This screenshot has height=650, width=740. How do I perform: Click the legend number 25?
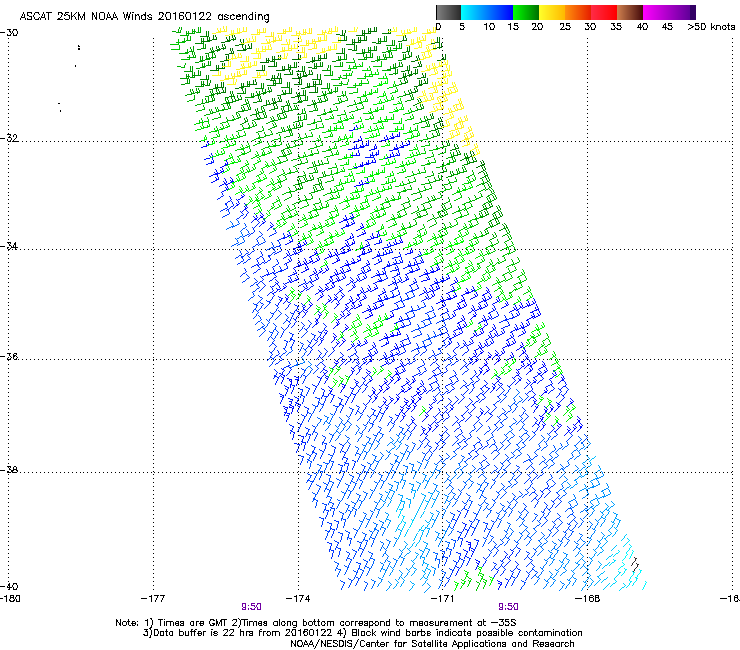point(565,27)
